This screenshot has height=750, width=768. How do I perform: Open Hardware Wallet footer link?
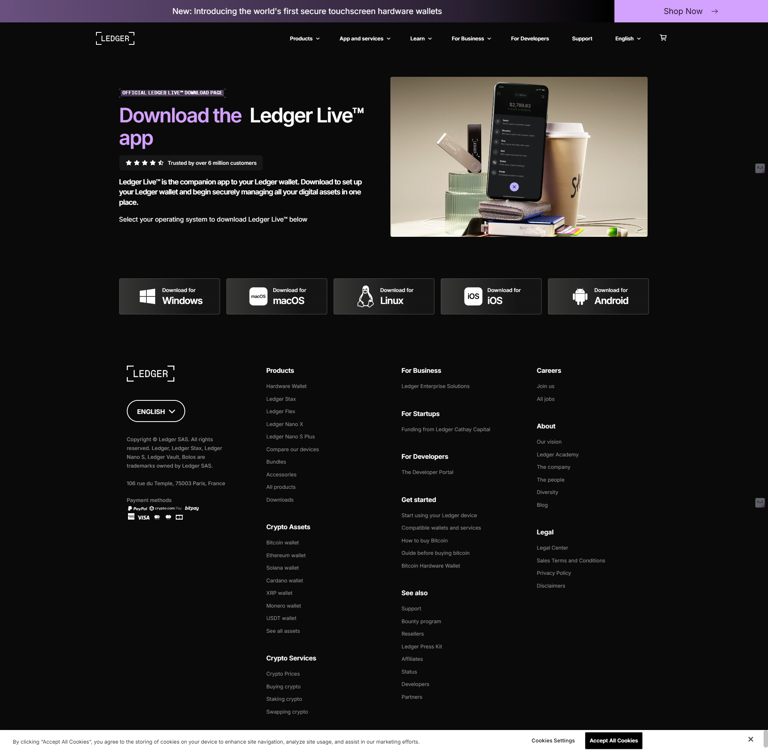(286, 386)
